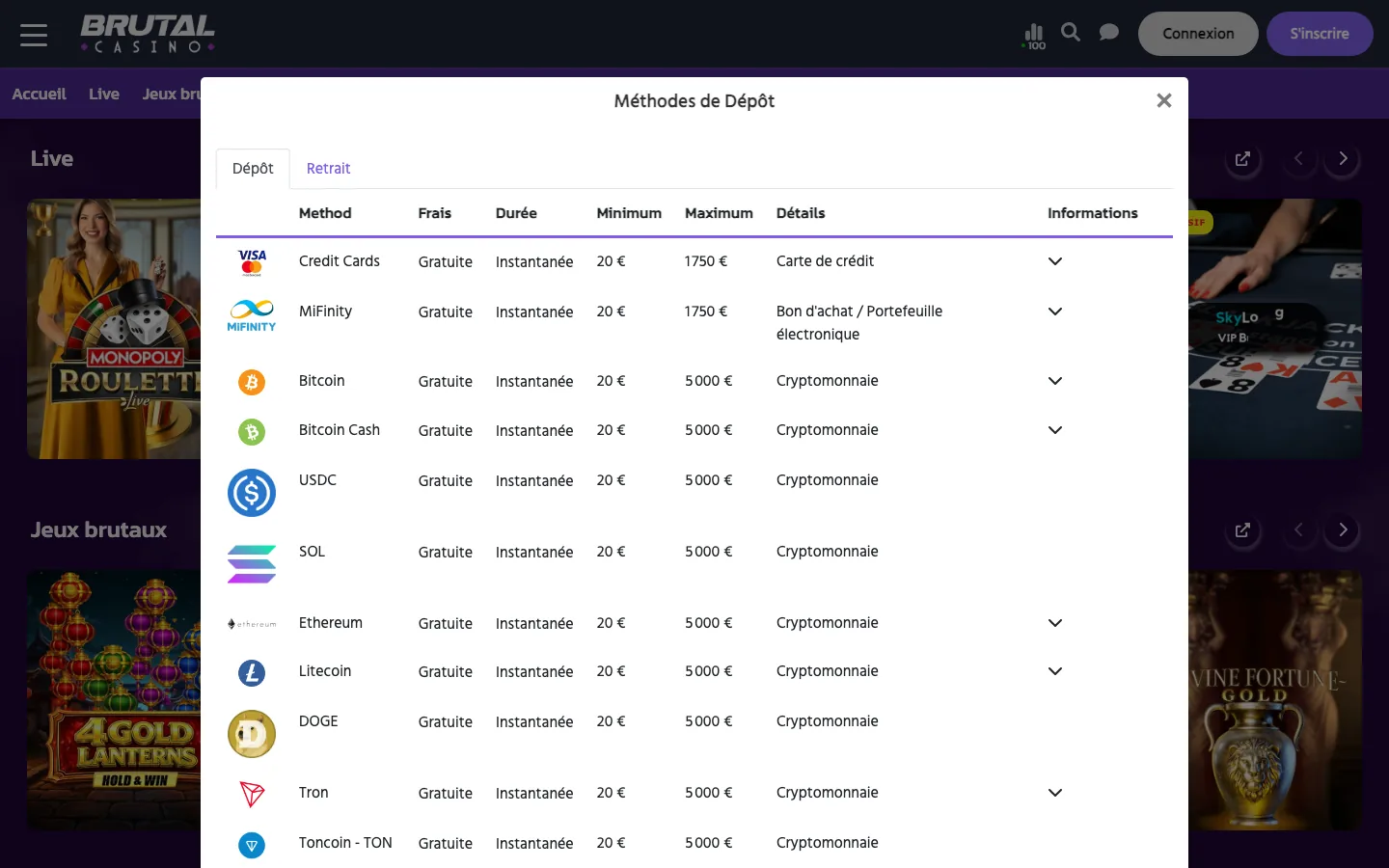Screen dimensions: 1389x868
Task: Click the green Bitcoin Cash icon
Action: [x=252, y=431]
